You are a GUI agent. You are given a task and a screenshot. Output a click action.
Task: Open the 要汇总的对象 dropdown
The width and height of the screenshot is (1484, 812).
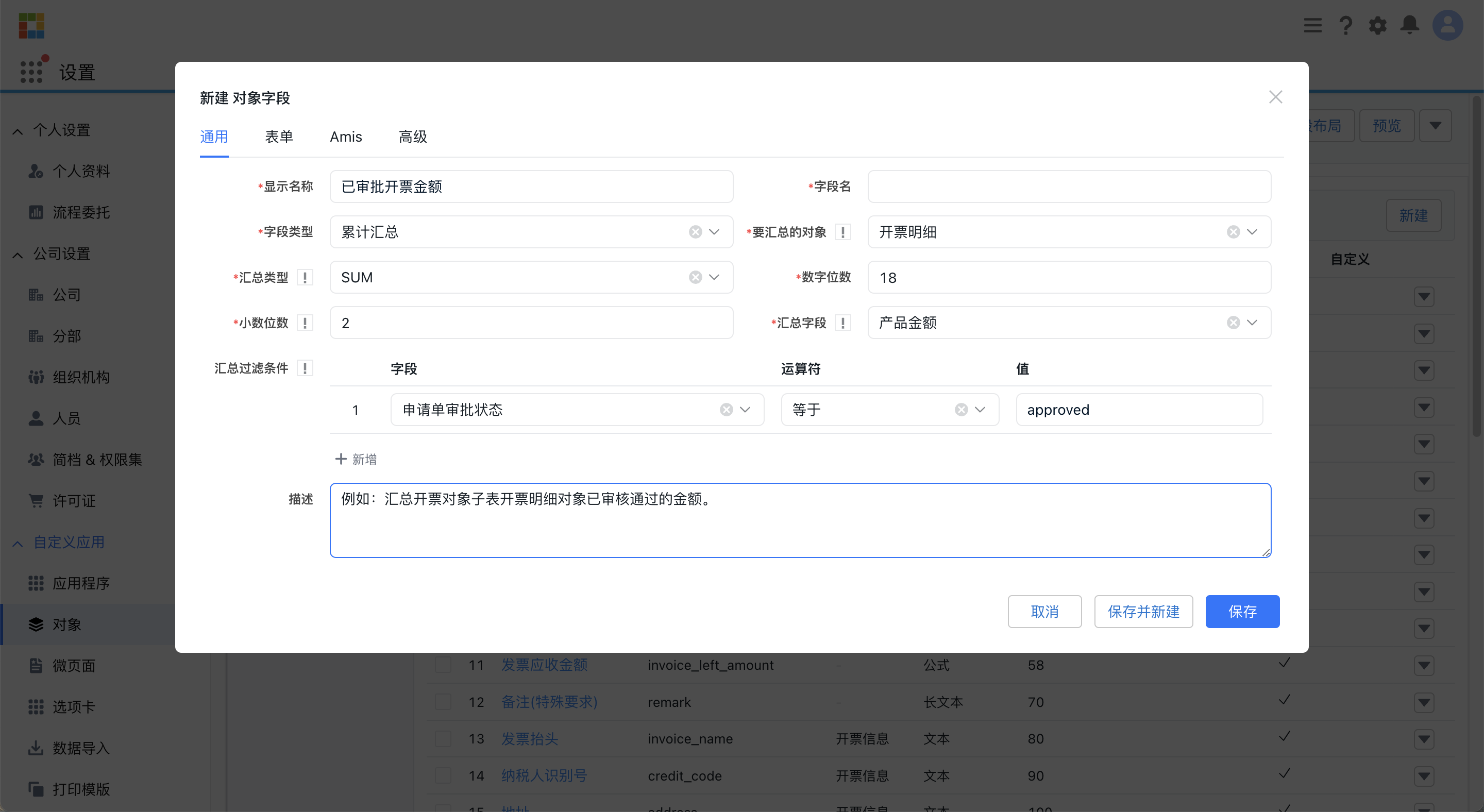point(1251,231)
